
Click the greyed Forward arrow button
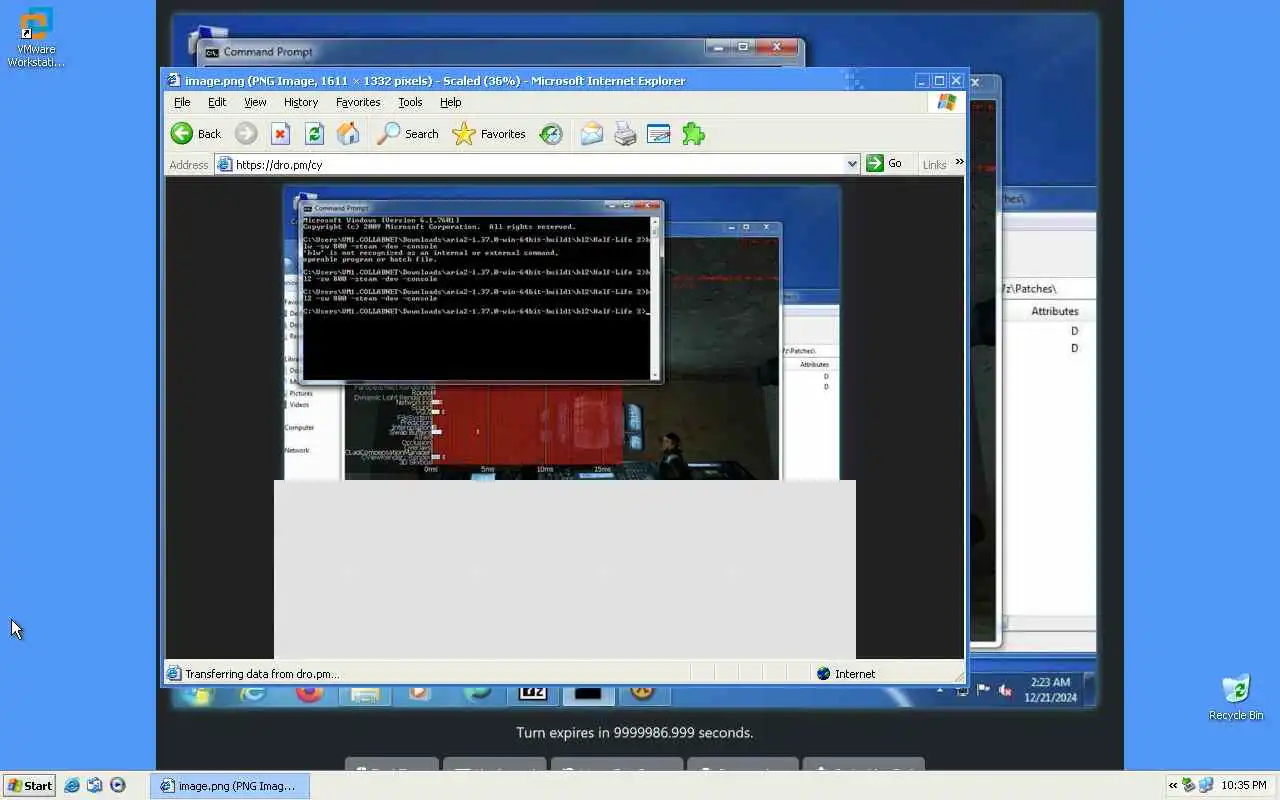(246, 134)
